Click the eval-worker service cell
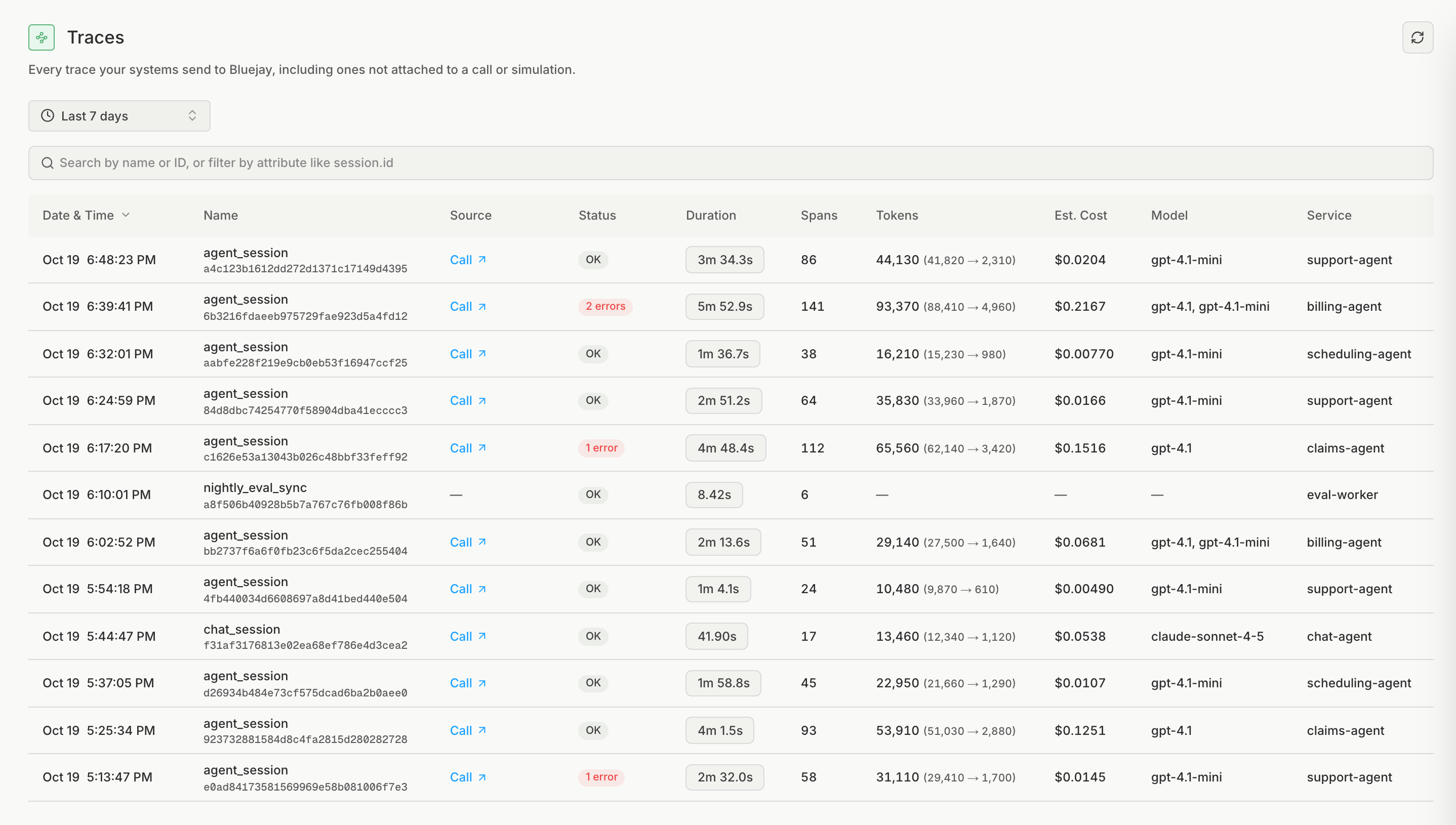The image size is (1456, 825). coord(1342,494)
